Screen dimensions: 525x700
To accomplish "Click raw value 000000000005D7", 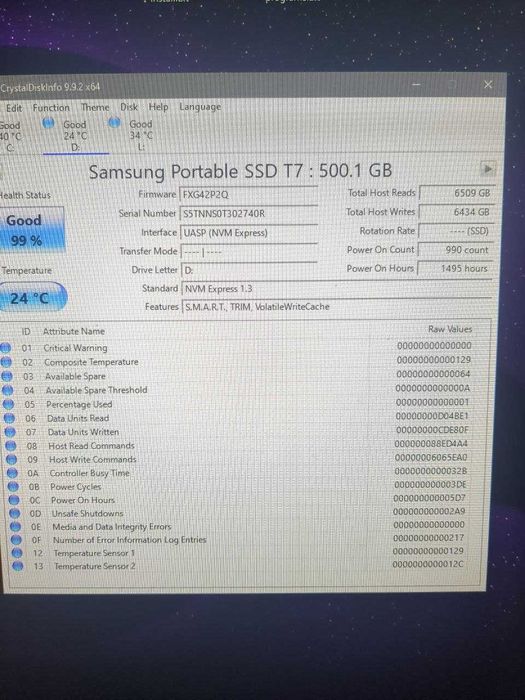I will (x=429, y=498).
